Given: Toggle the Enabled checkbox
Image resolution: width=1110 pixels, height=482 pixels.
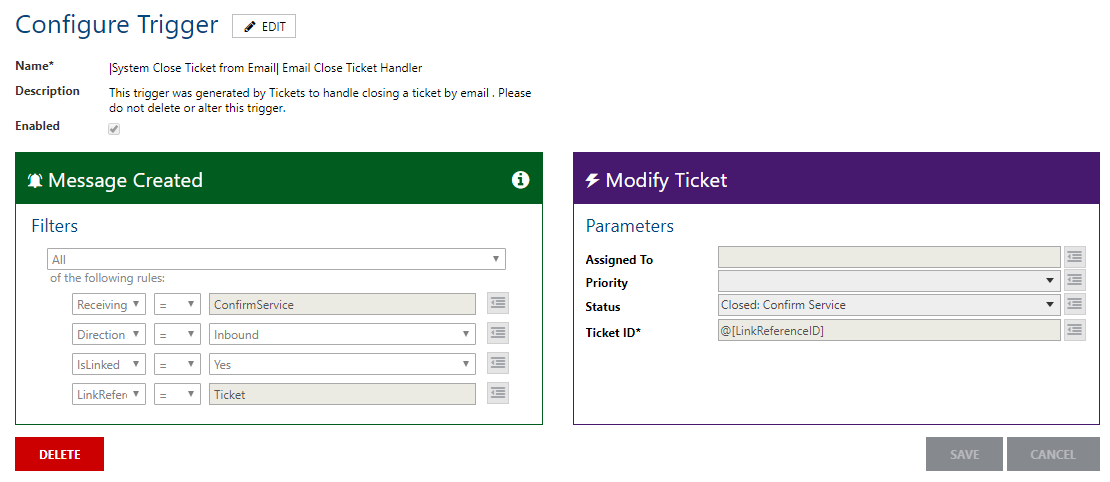Looking at the screenshot, I should (x=114, y=129).
